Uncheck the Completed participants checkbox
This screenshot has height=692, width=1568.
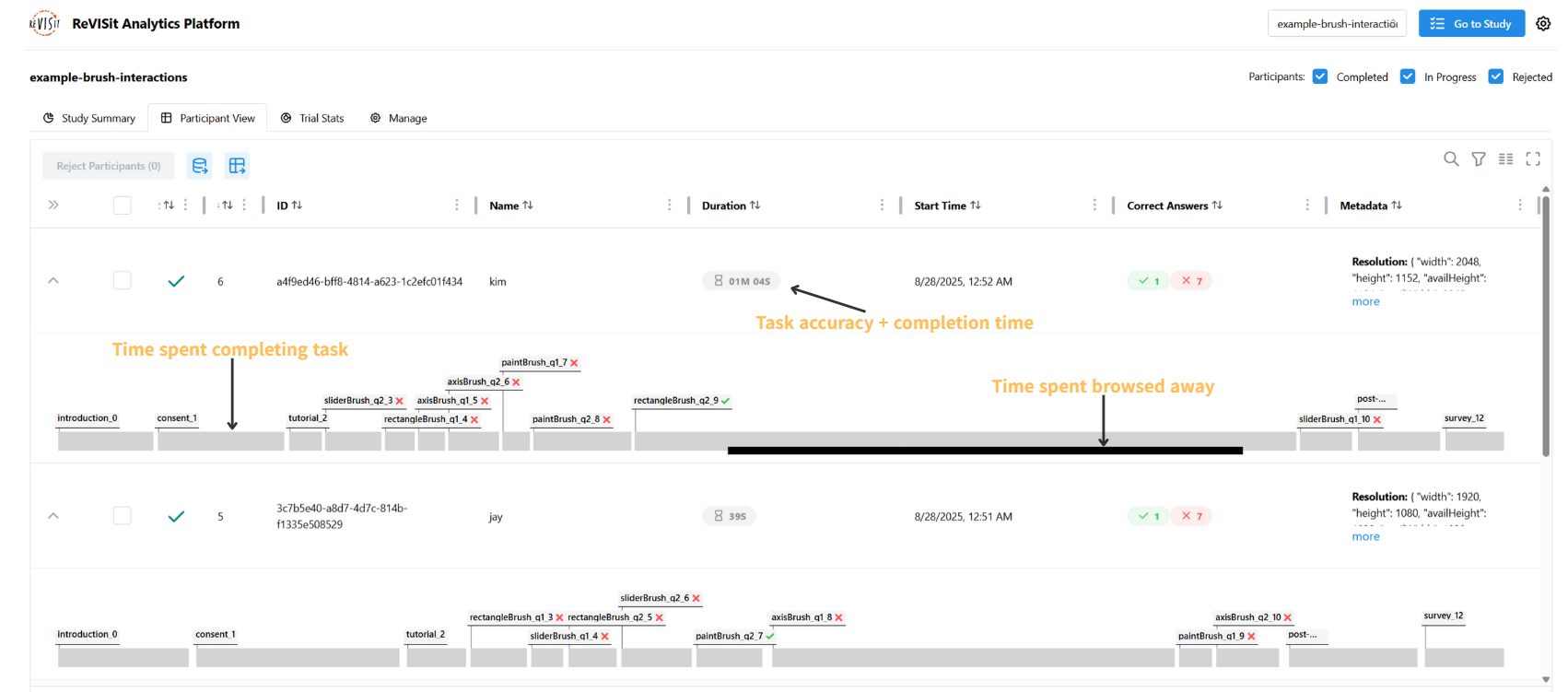1320,76
